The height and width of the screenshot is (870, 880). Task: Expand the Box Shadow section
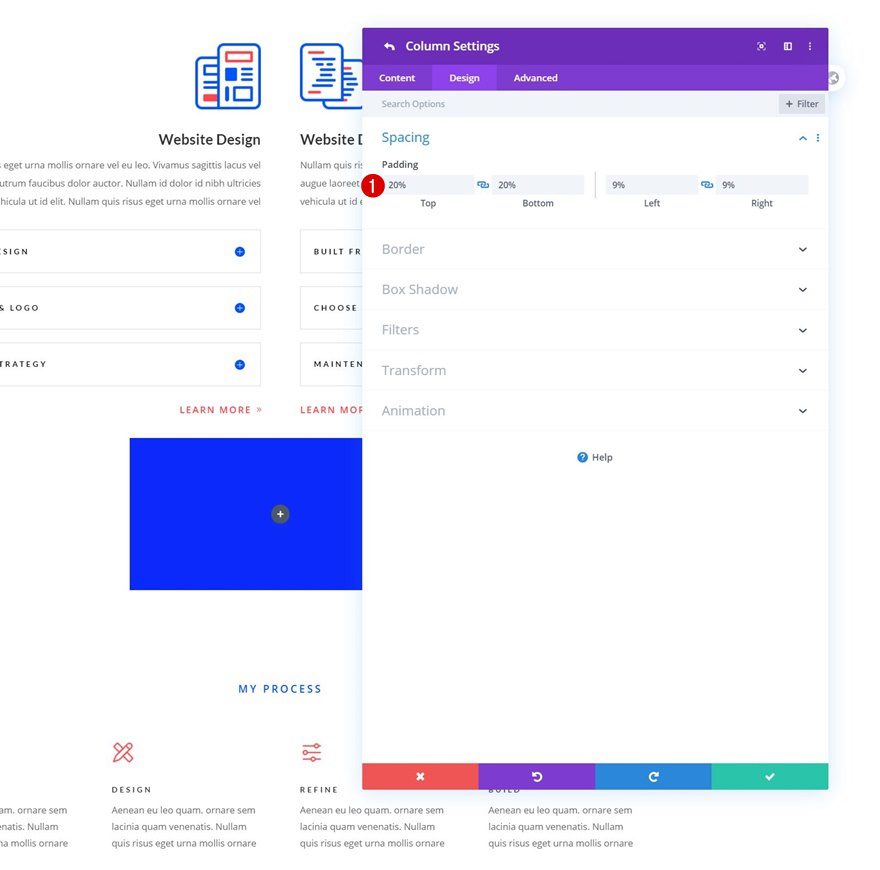pyautogui.click(x=595, y=289)
